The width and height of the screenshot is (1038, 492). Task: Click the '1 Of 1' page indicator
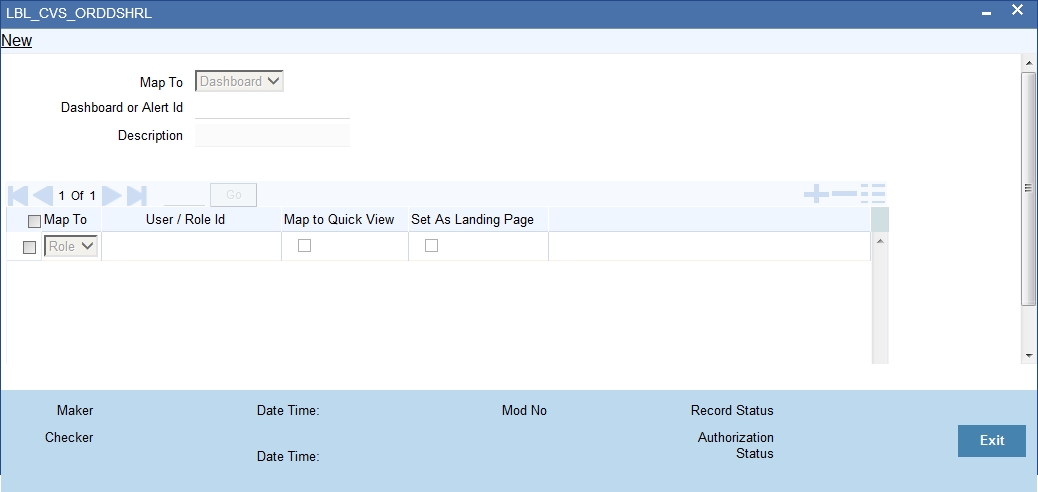tap(77, 195)
